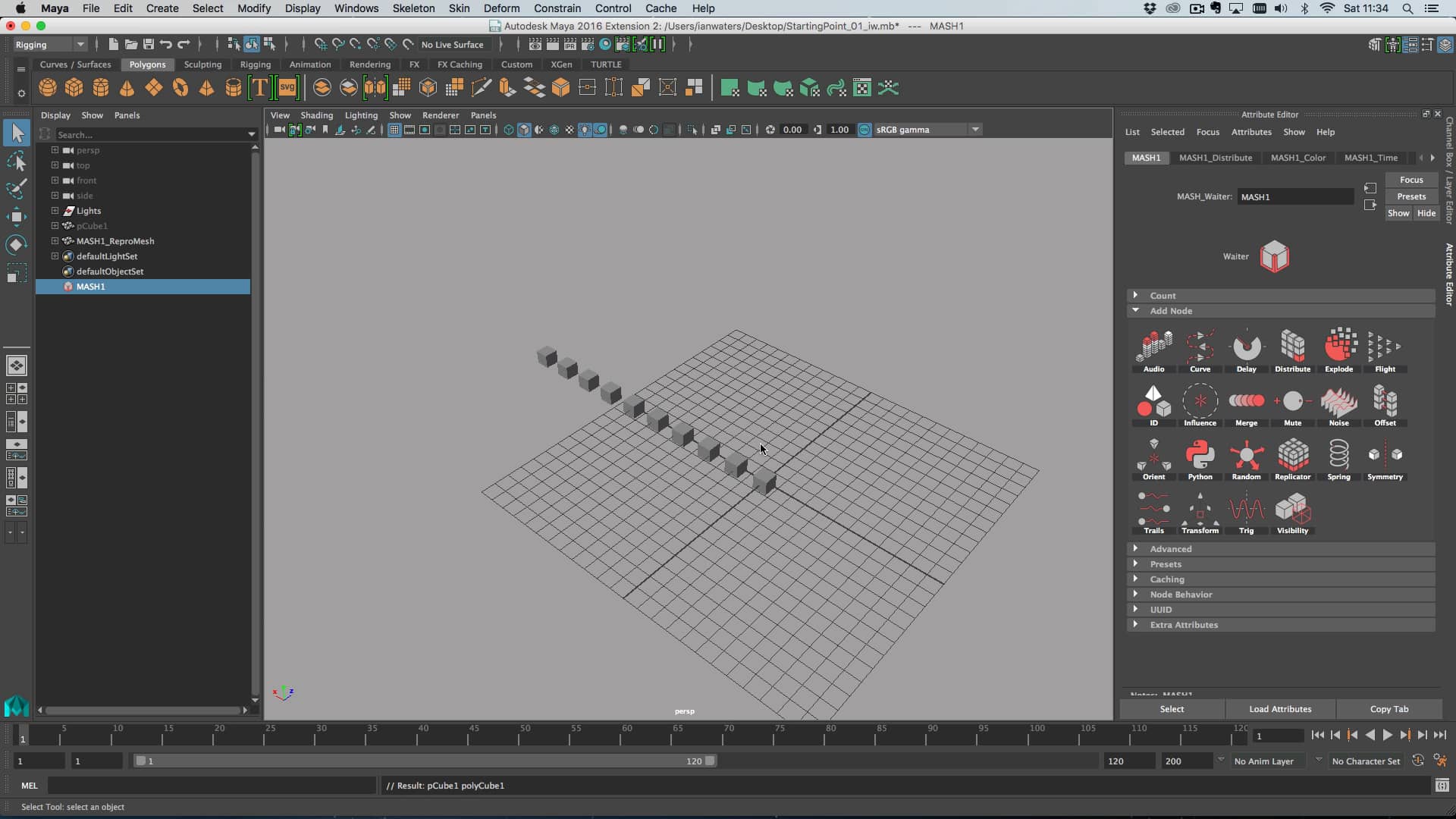Create a polygon sphere from the shelf
This screenshot has width=1456, height=819.
(47, 87)
